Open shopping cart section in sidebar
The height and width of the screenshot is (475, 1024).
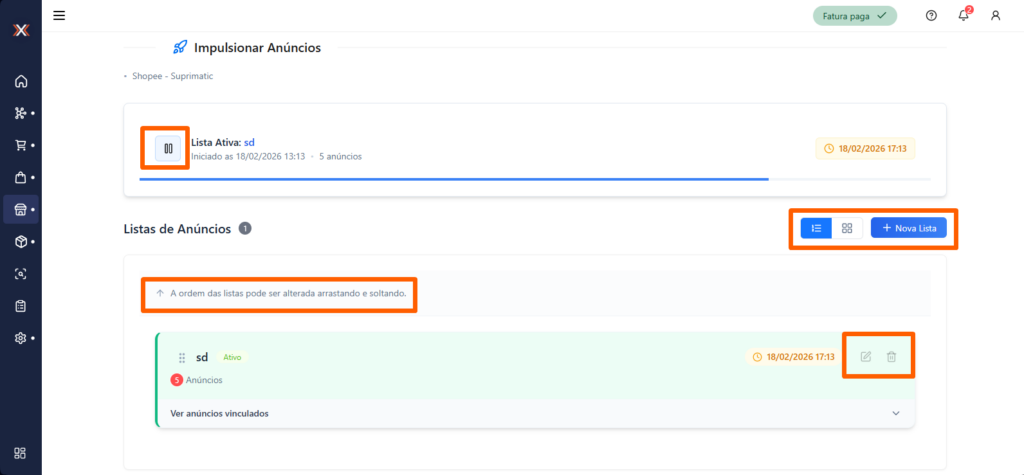20,145
